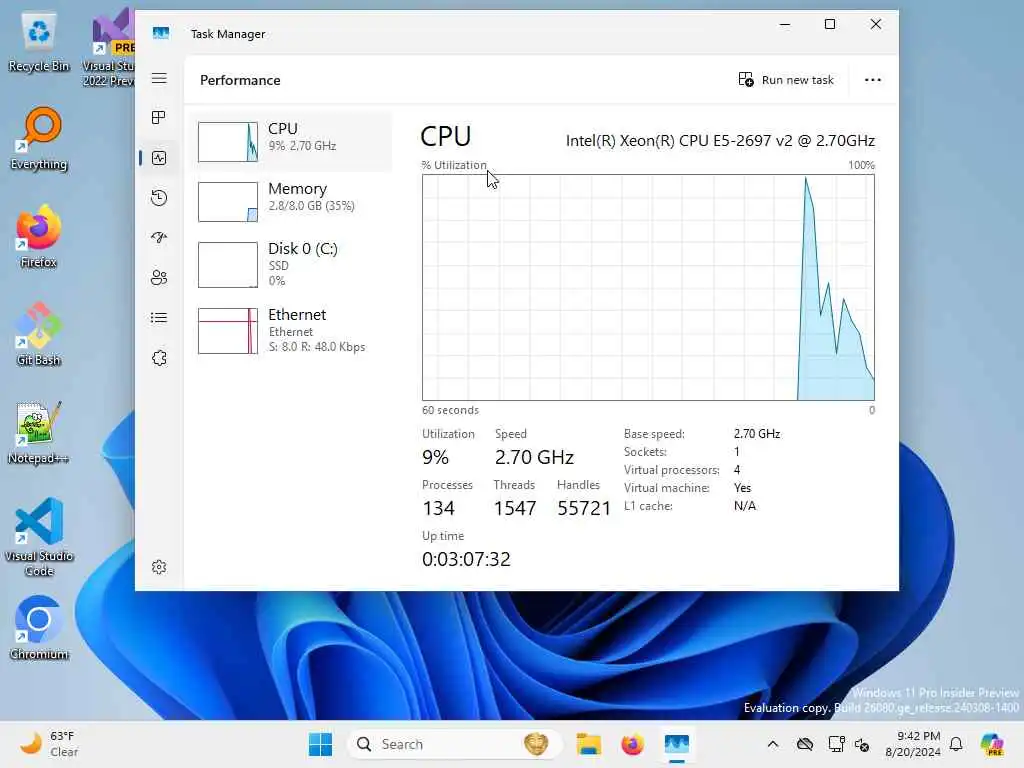Open the Services page puzzle icon
The width and height of the screenshot is (1024, 768).
(x=159, y=358)
